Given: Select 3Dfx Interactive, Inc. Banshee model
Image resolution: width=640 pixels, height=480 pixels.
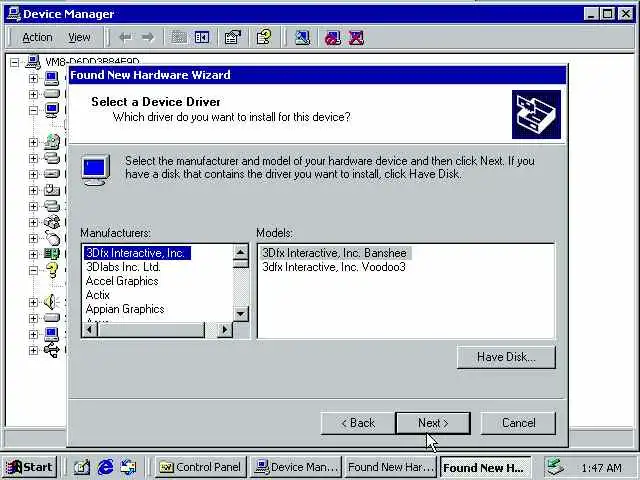Looking at the screenshot, I should click(334, 253).
